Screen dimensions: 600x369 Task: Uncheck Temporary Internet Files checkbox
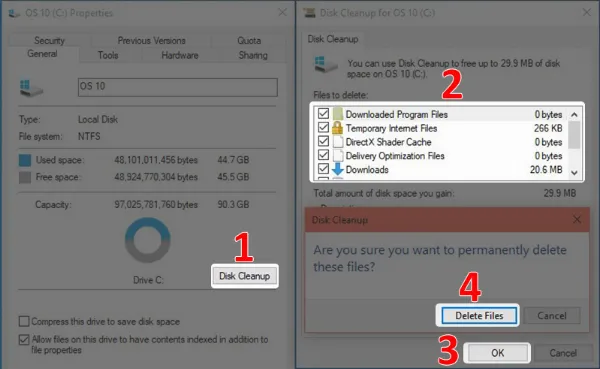(323, 127)
